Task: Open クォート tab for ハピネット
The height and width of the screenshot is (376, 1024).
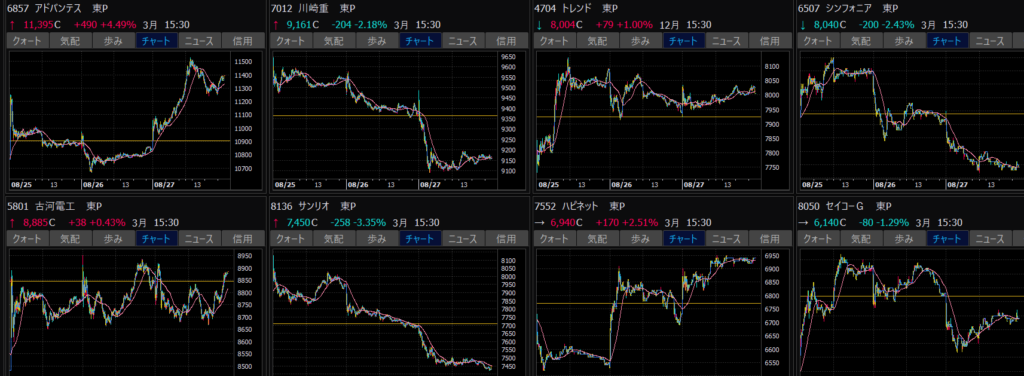Action: tap(554, 238)
